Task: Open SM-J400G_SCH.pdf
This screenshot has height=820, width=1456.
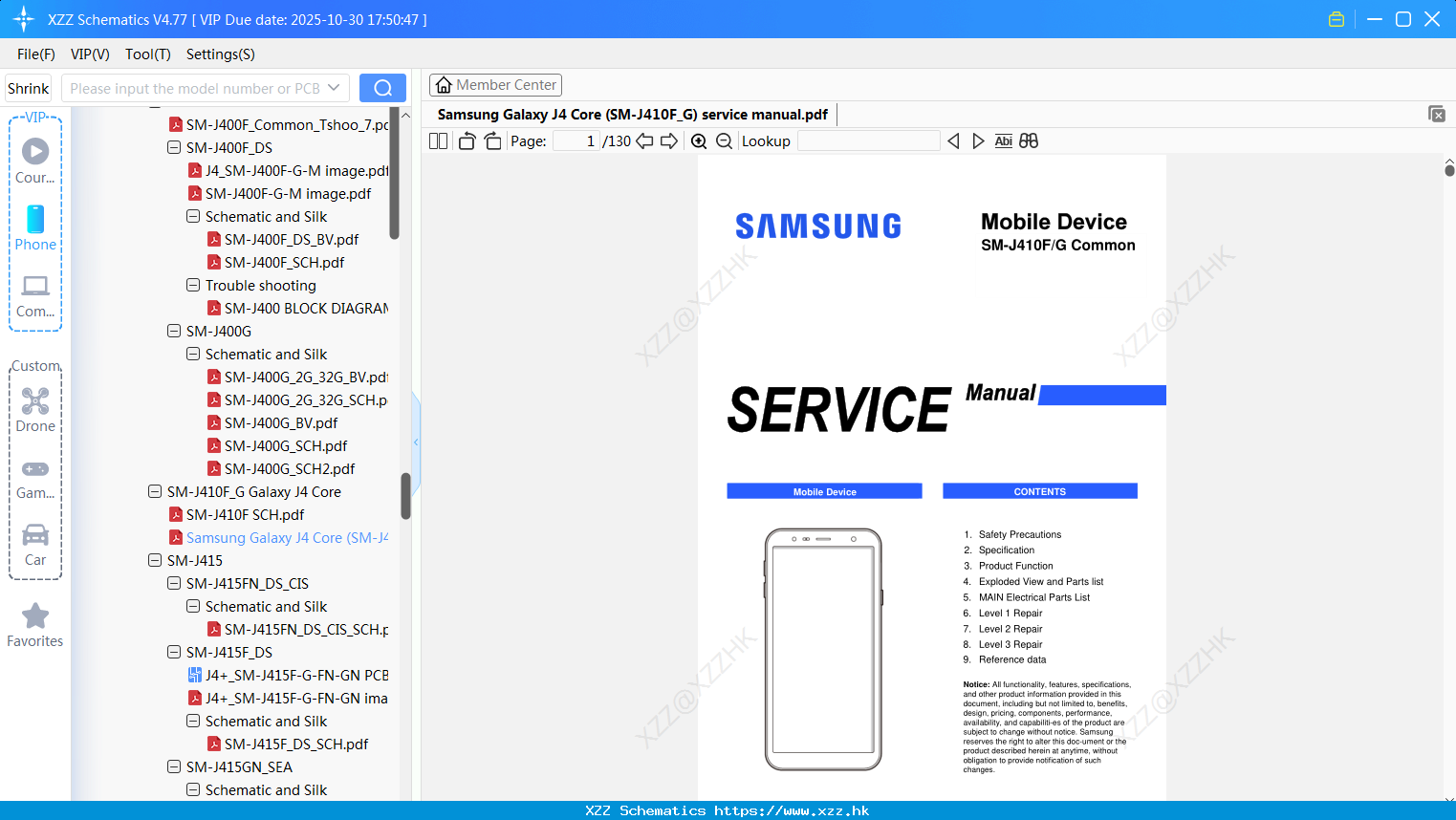Action: coord(286,446)
